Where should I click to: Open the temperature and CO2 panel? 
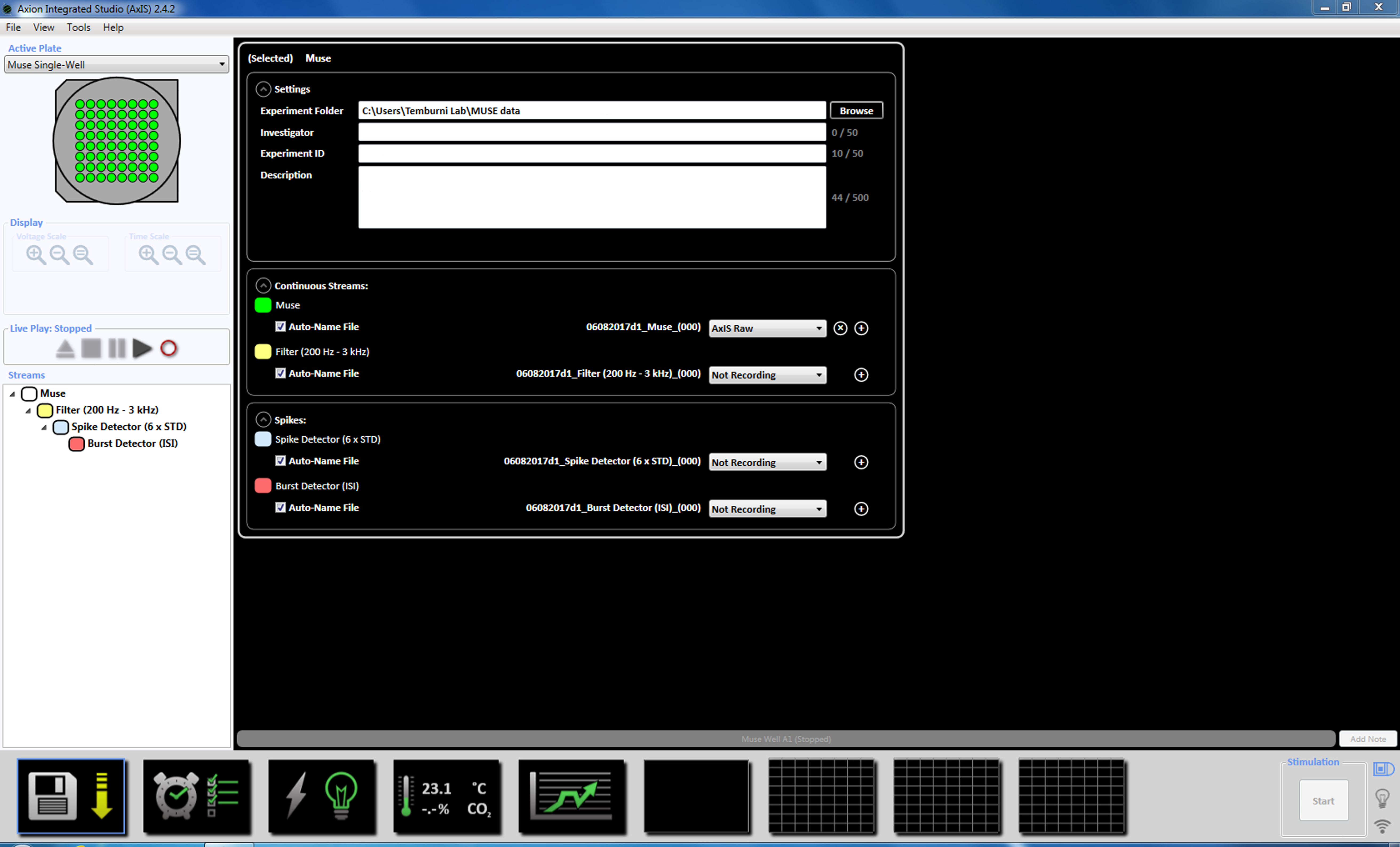click(x=447, y=796)
